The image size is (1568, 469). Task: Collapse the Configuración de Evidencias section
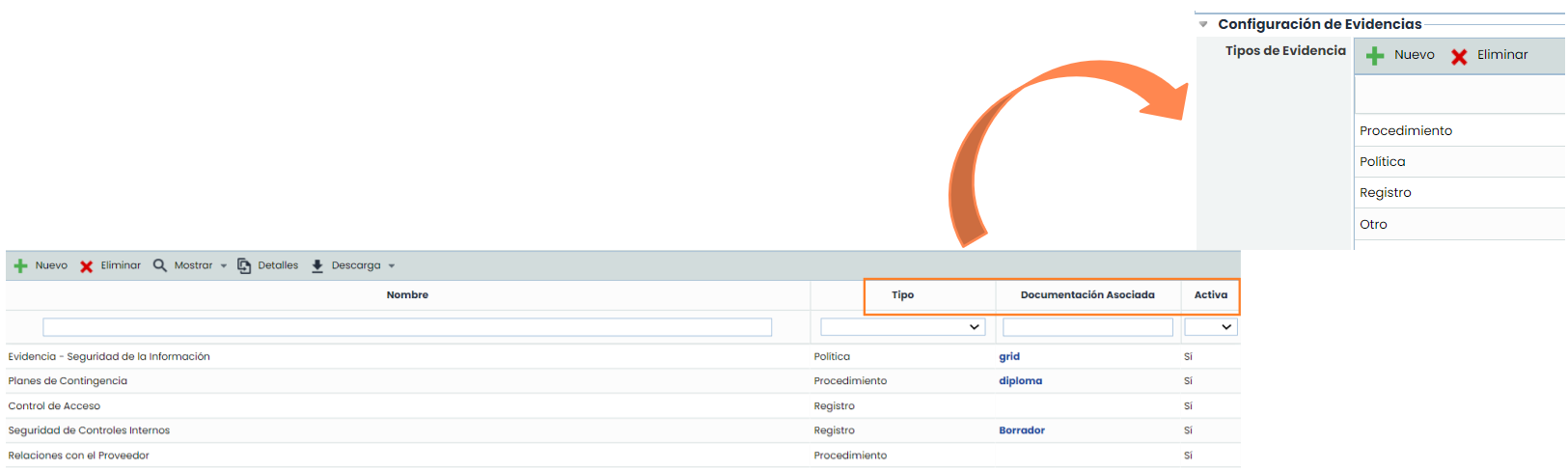tap(1203, 24)
